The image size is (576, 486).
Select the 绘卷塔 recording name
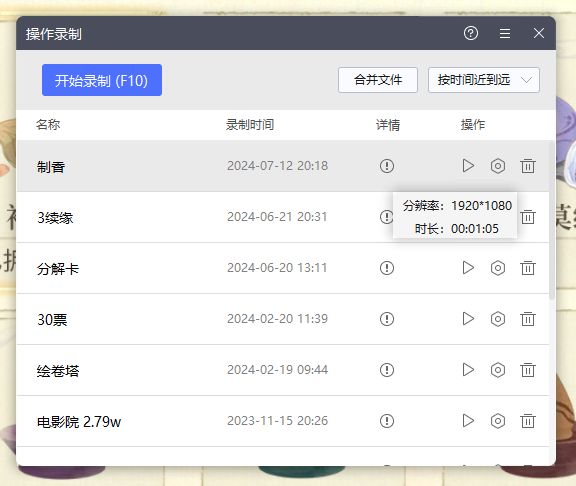[x=58, y=371]
